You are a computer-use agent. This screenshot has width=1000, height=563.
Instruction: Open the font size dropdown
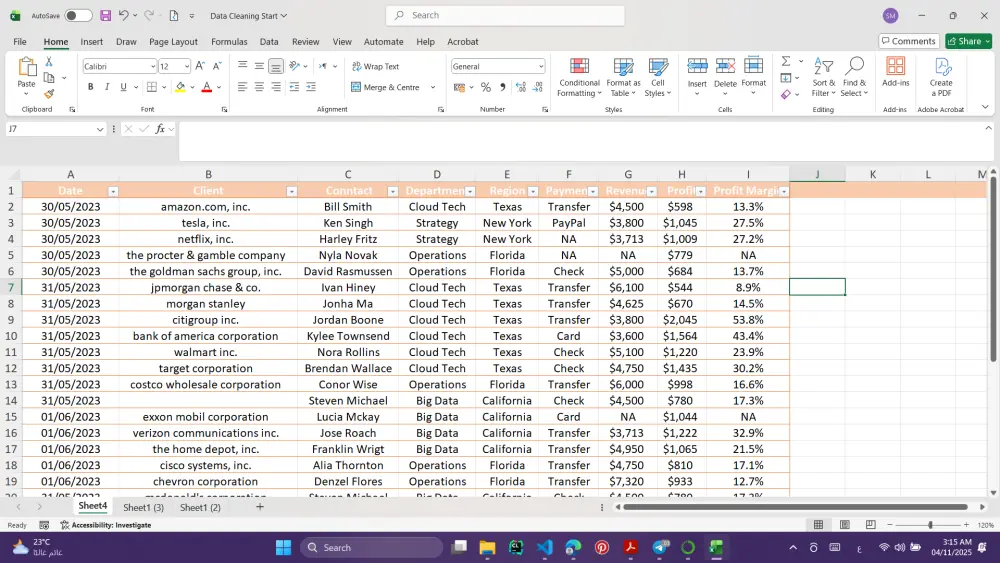point(186,66)
